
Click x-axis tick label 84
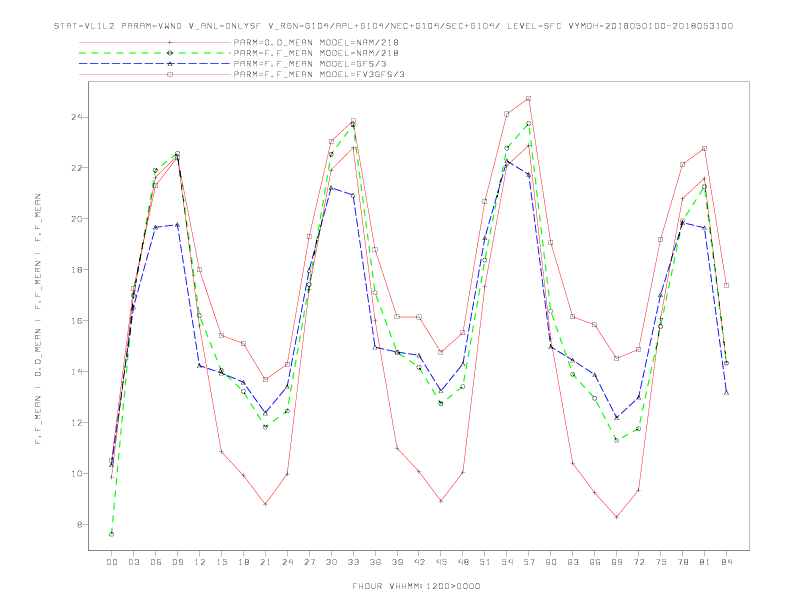click(726, 562)
